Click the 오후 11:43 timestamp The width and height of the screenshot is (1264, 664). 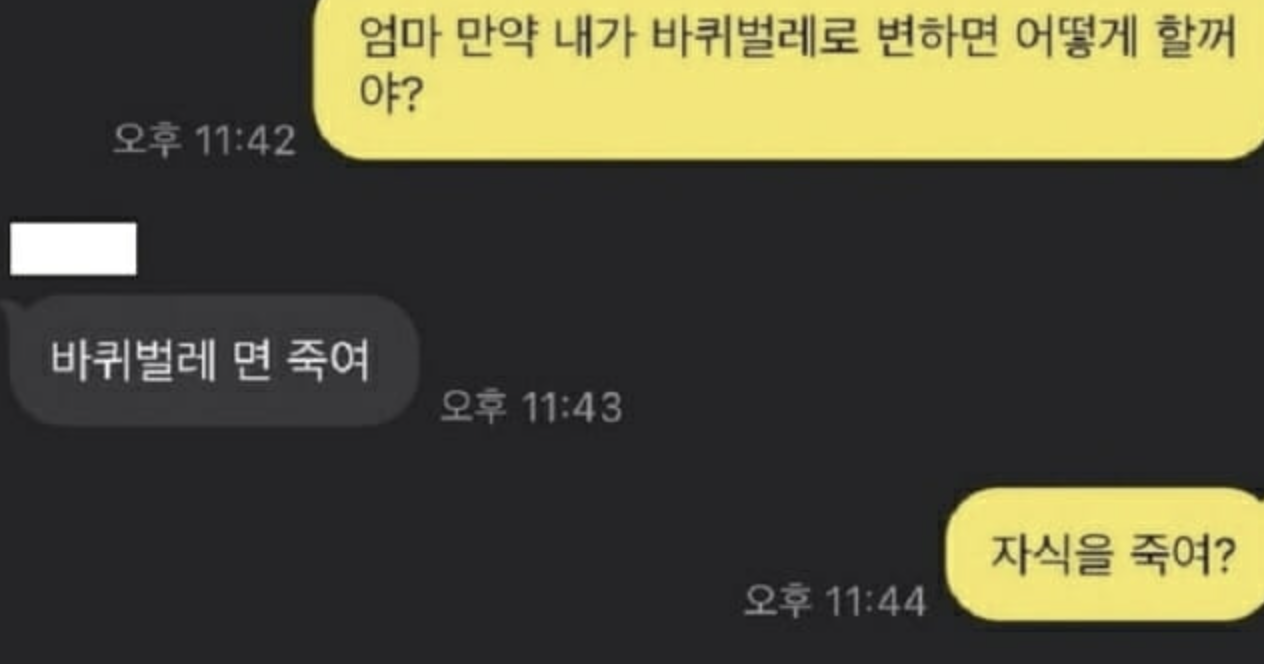pyautogui.click(x=531, y=407)
